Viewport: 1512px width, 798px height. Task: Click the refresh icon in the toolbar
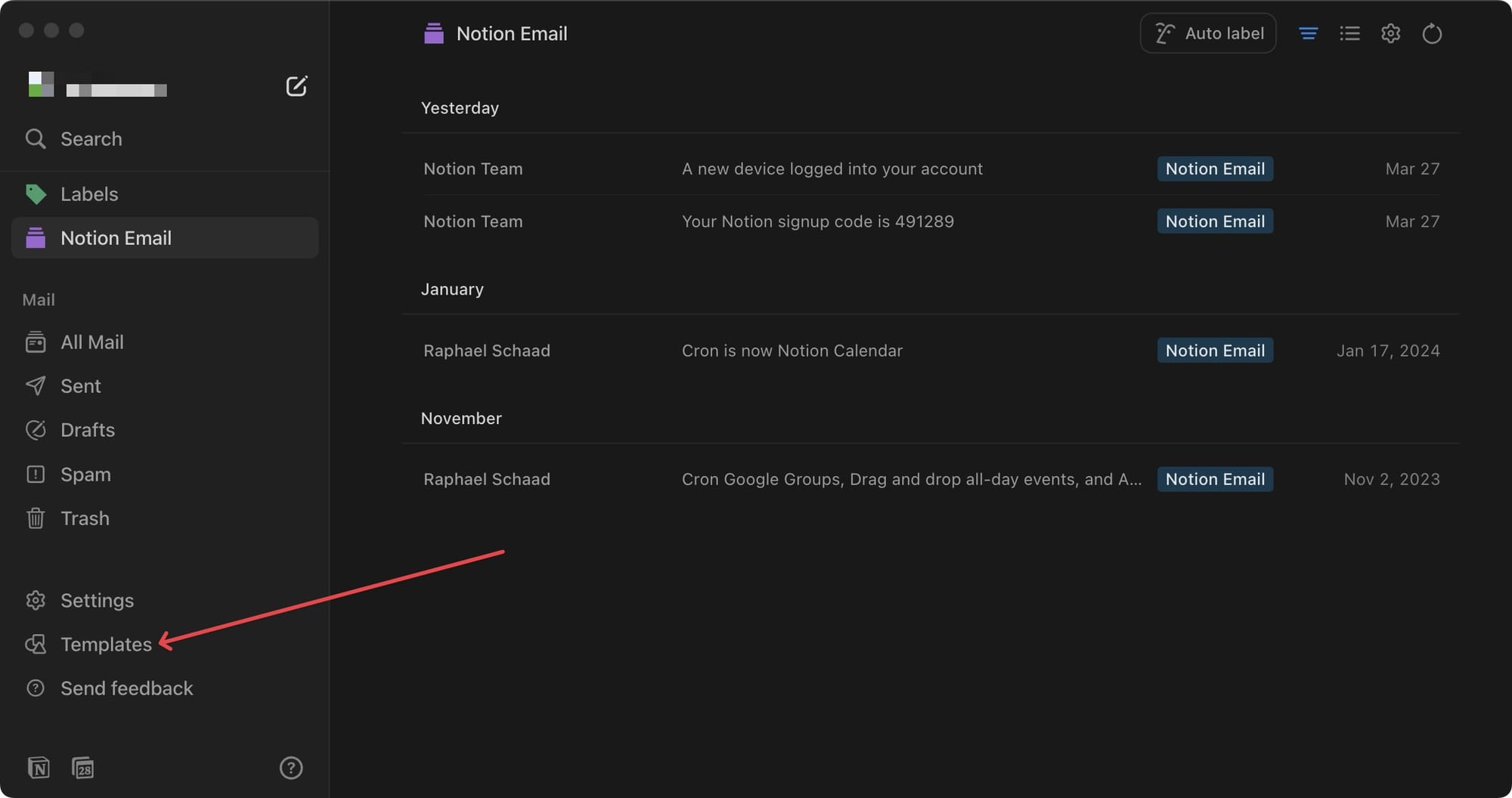tap(1432, 33)
